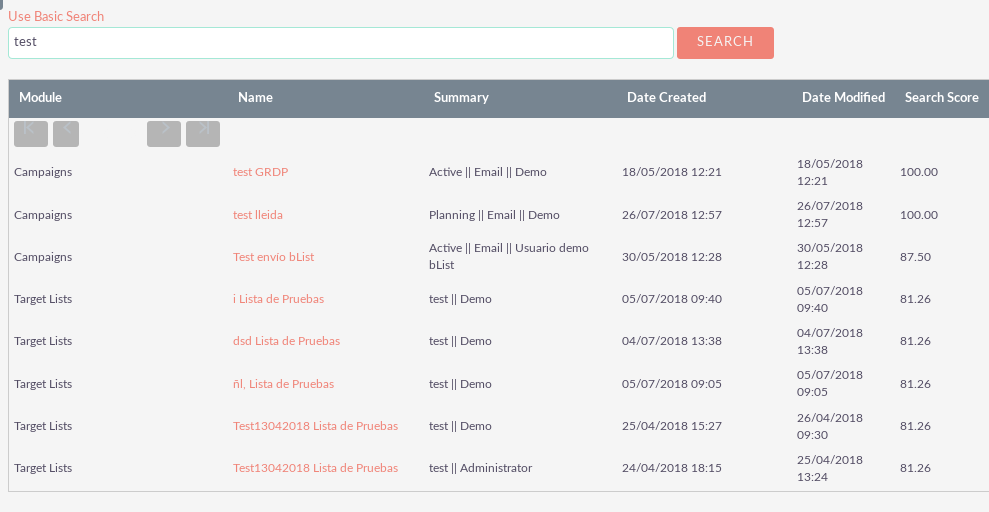Click date modified '26/04/2018 09:30'
Image resolution: width=989 pixels, height=512 pixels.
point(829,426)
